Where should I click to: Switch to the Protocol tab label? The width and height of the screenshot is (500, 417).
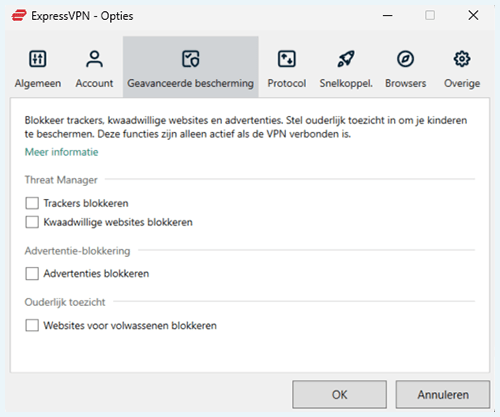click(x=287, y=83)
